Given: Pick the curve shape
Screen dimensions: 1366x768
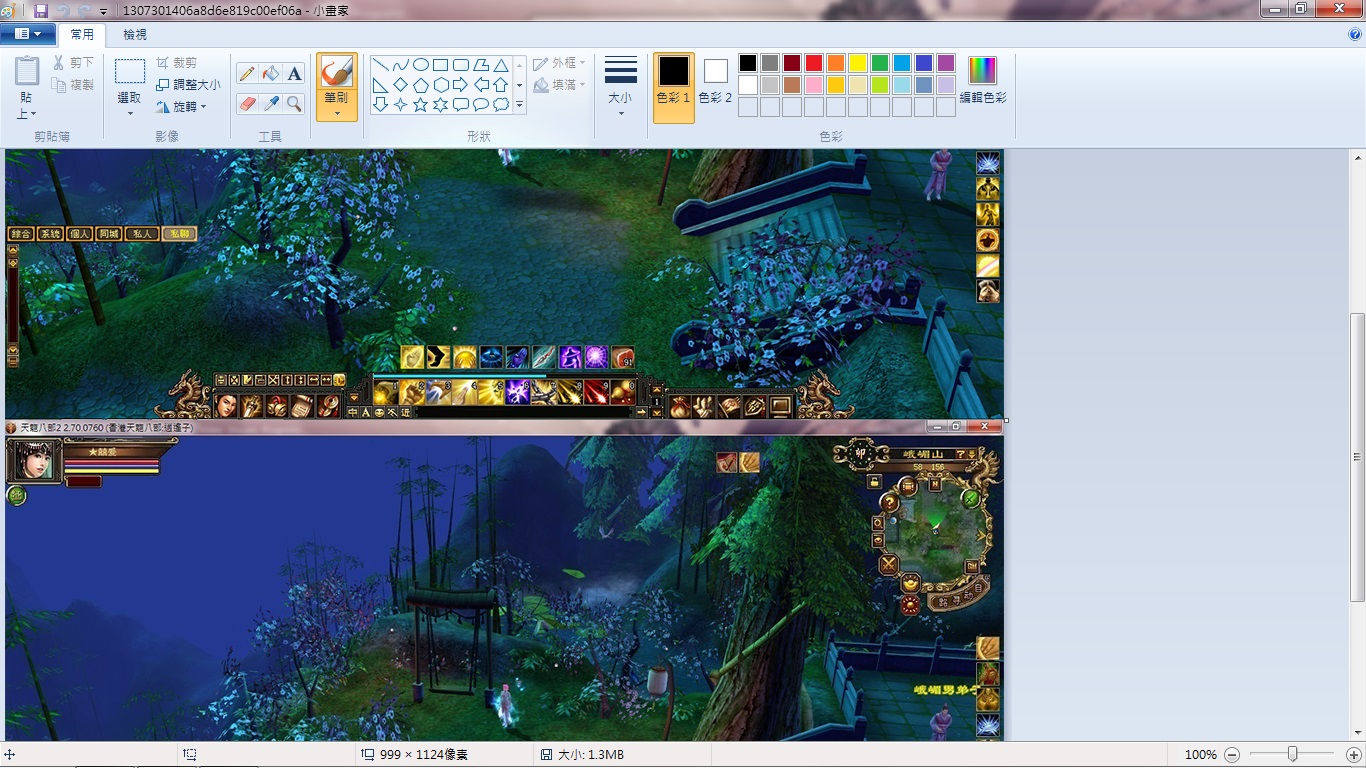Looking at the screenshot, I should click(401, 65).
